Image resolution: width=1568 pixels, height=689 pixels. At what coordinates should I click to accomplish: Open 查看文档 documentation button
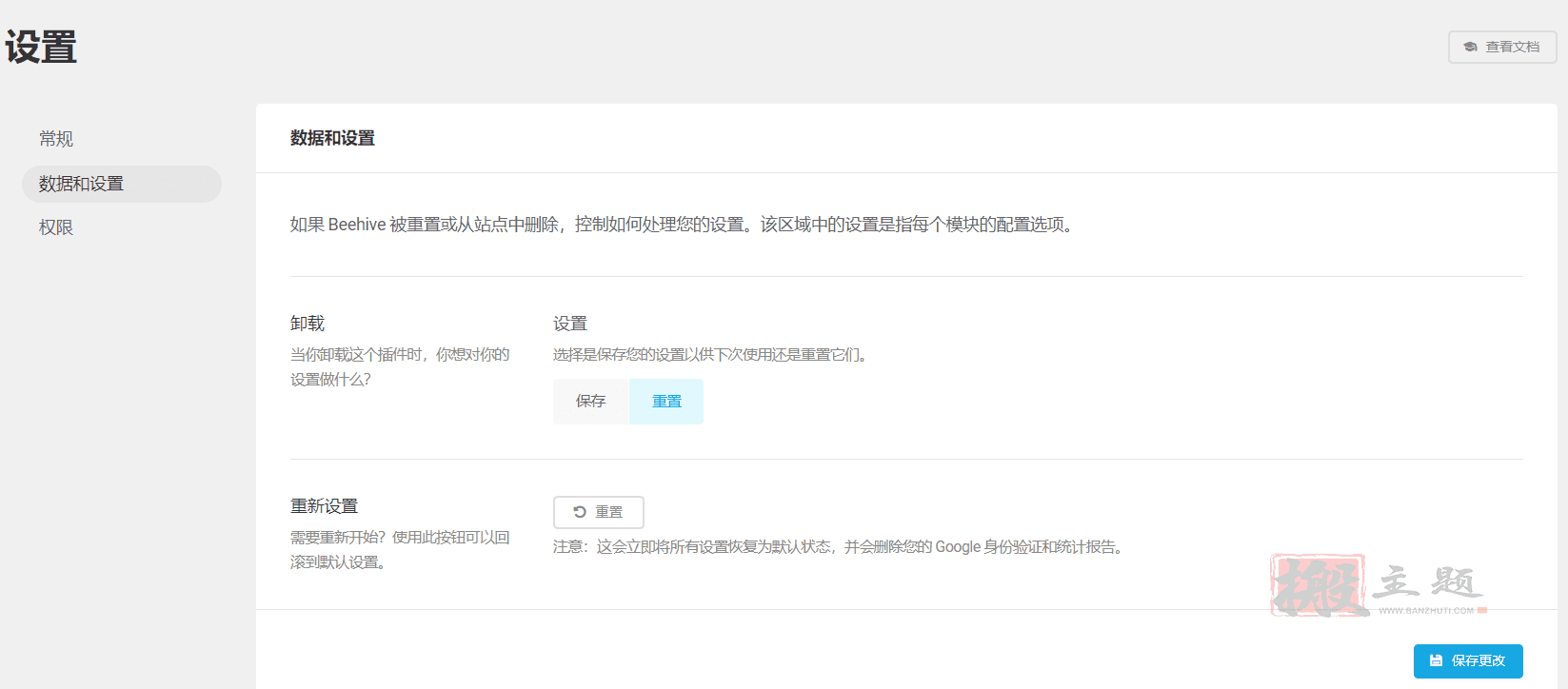coord(1502,47)
